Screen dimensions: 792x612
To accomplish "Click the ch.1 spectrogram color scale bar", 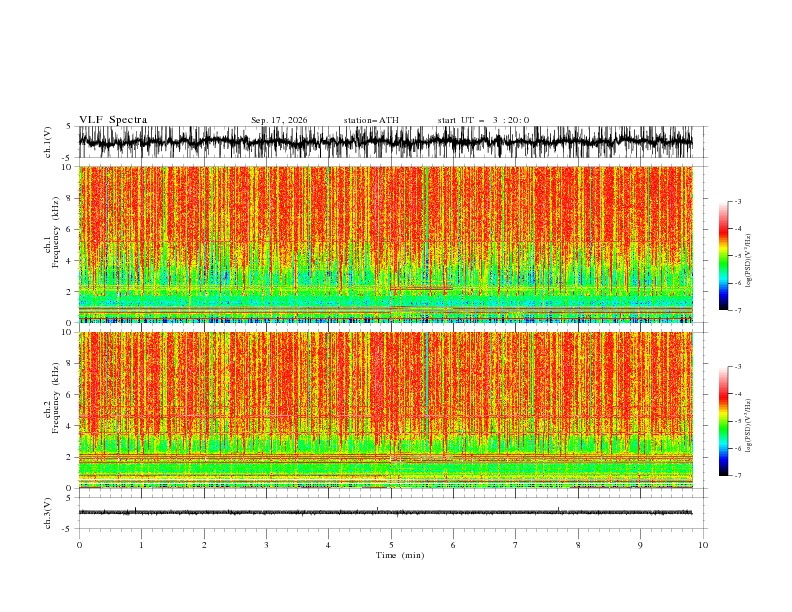I will click(723, 256).
